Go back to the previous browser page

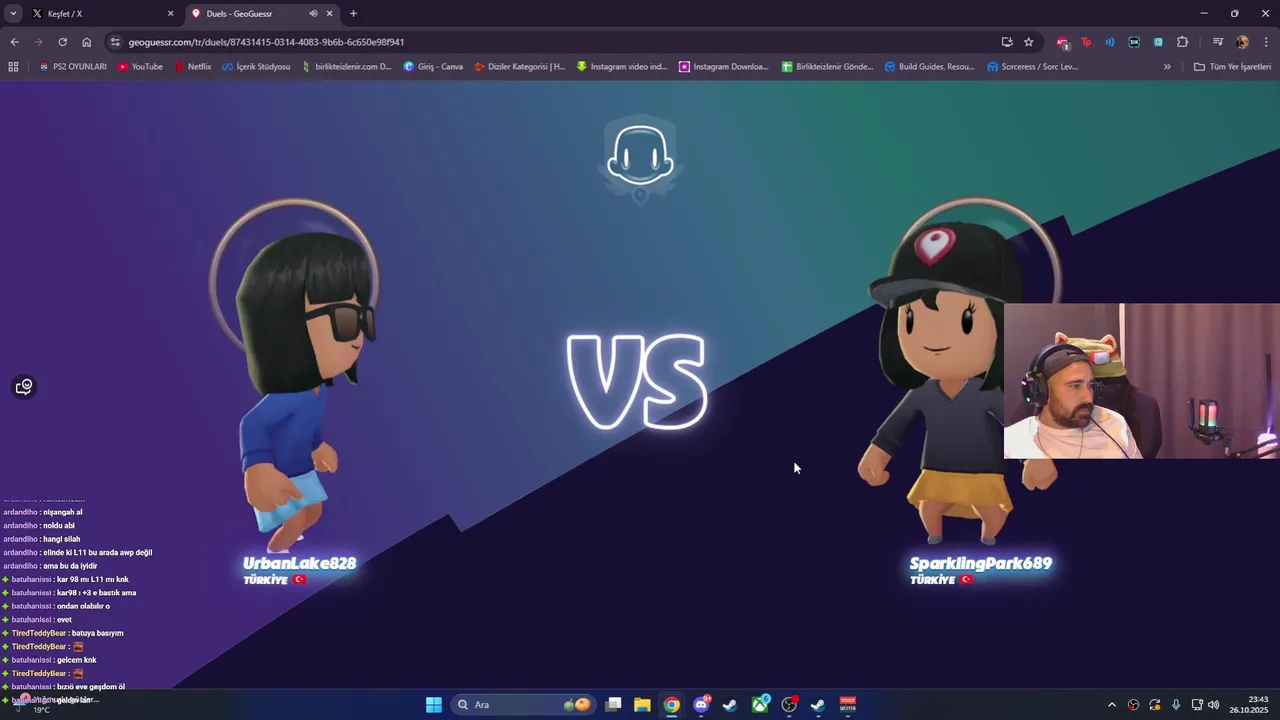14,42
